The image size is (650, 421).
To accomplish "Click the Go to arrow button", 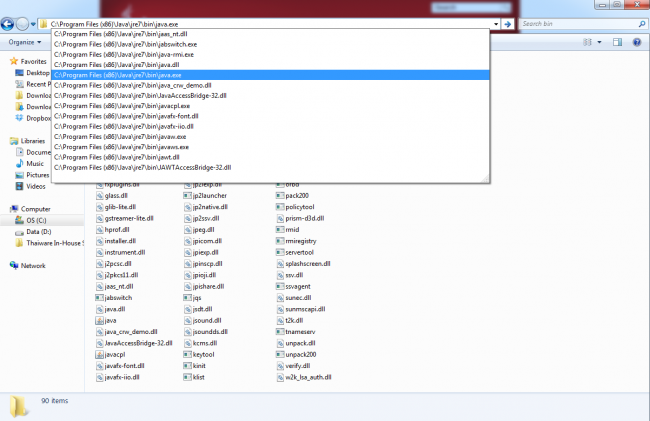I will (x=508, y=24).
